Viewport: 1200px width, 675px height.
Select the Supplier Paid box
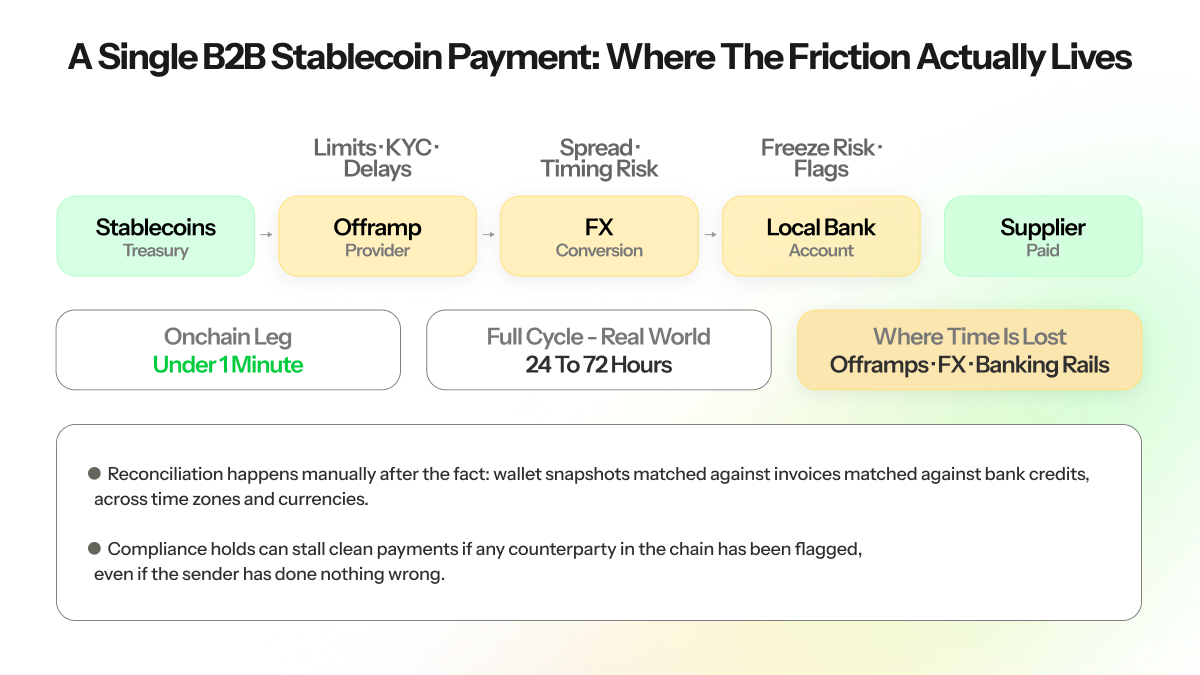(1043, 236)
